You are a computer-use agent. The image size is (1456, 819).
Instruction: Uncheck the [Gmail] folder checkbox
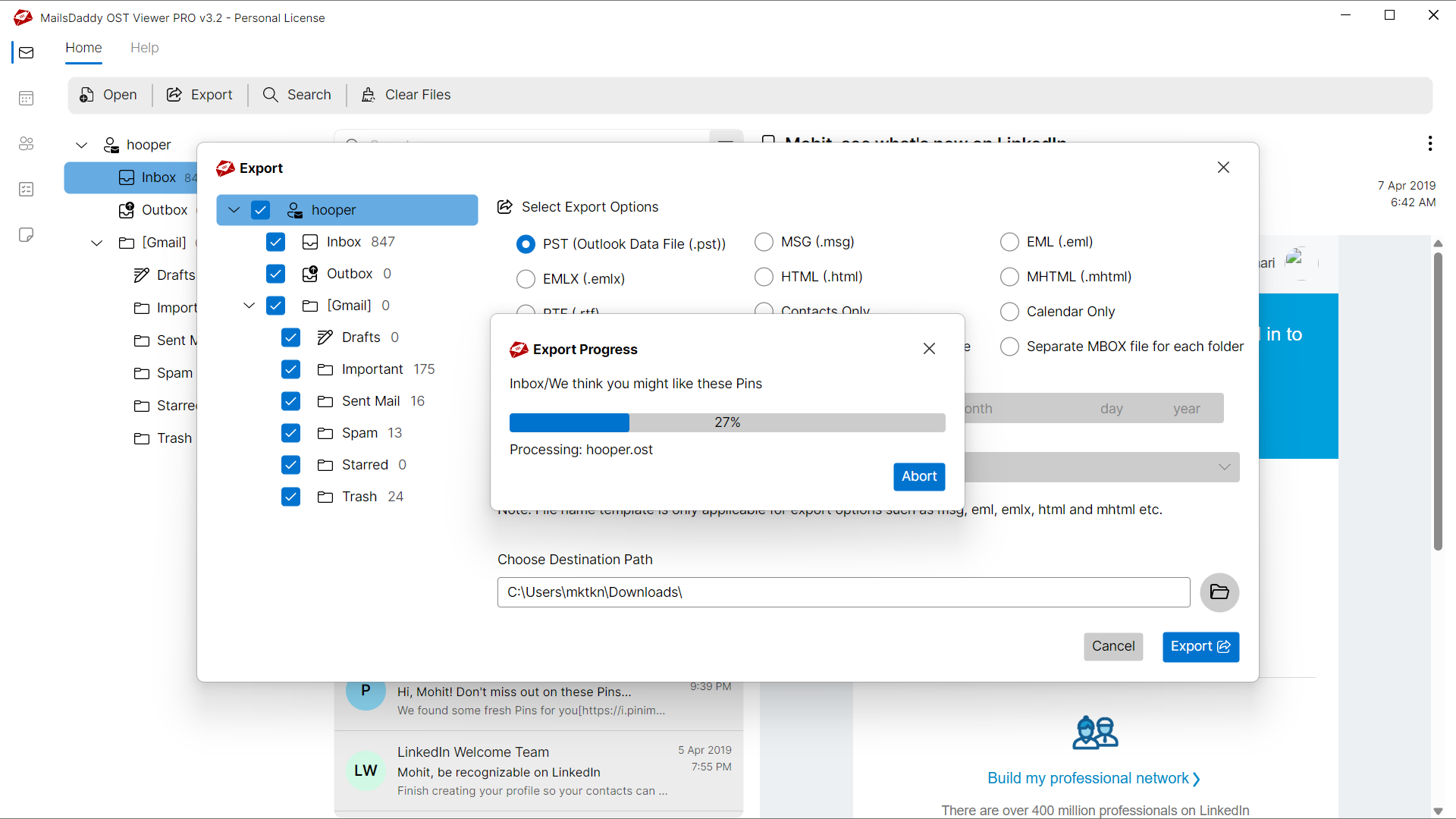click(x=275, y=306)
